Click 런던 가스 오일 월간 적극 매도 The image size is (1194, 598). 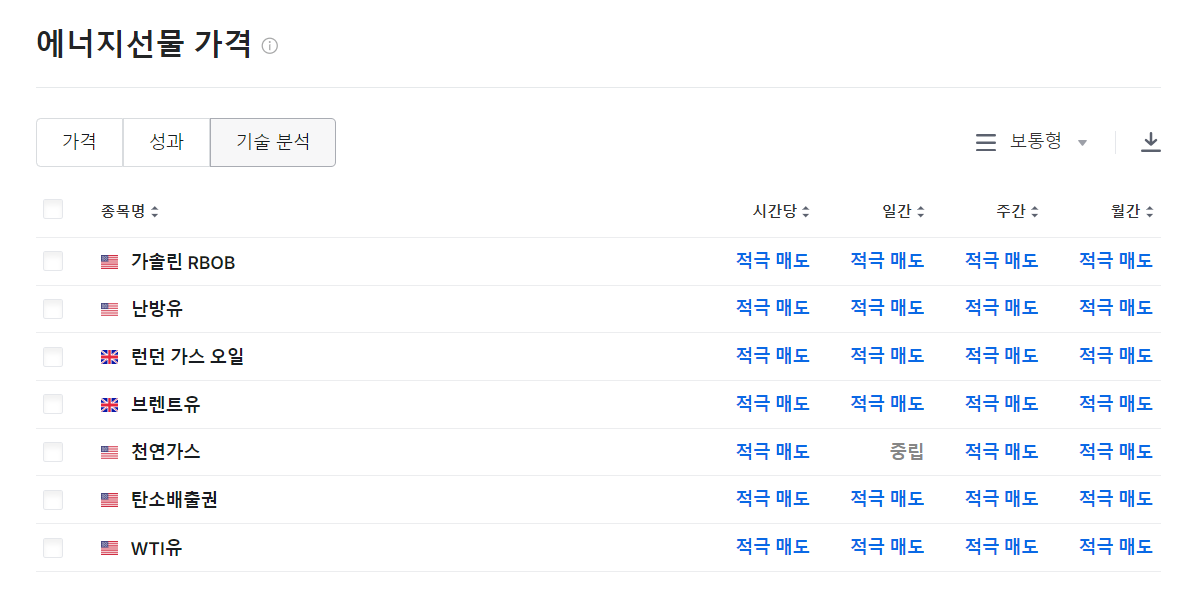tap(1116, 356)
